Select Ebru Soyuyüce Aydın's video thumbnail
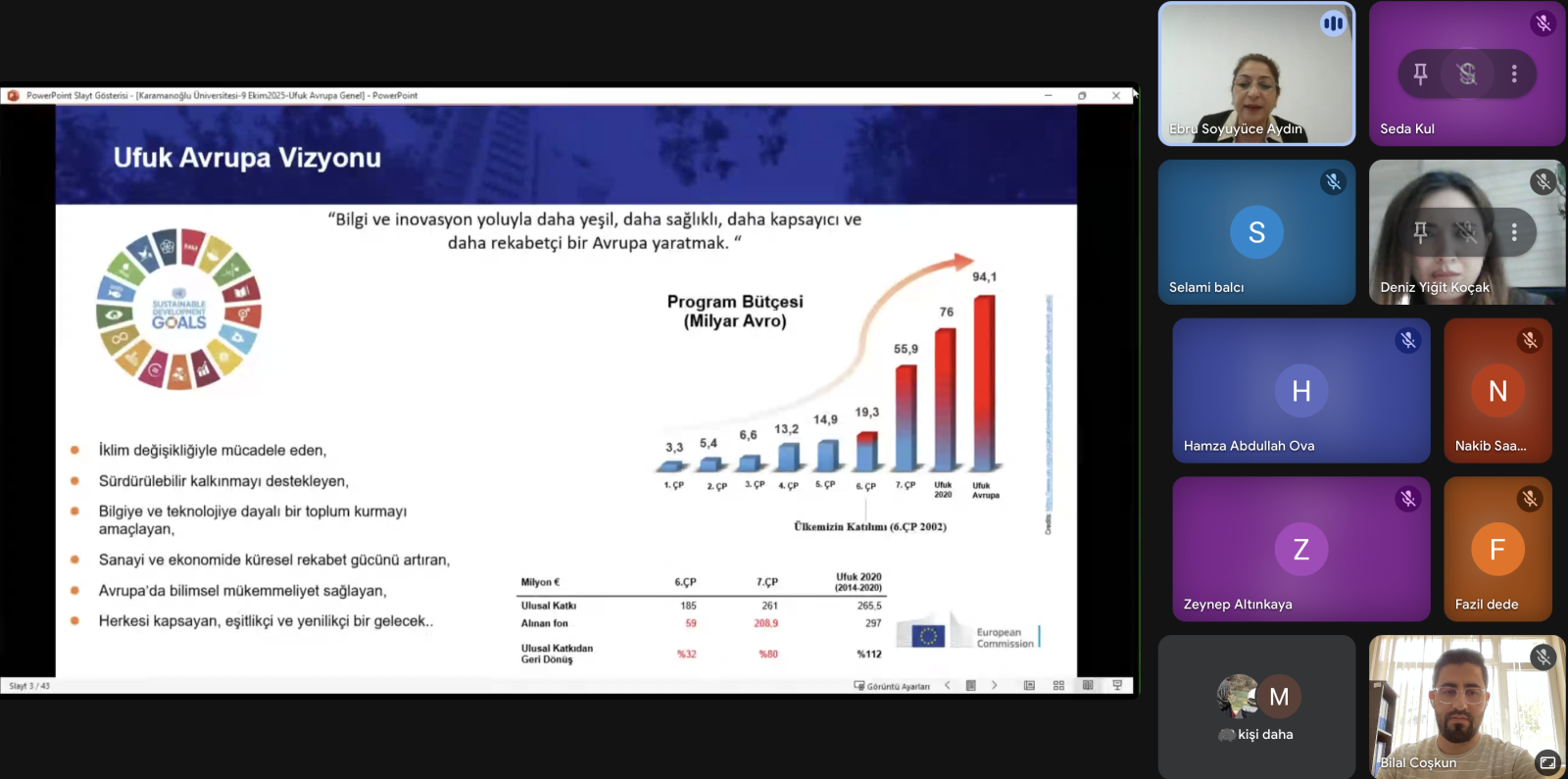 (x=1256, y=73)
